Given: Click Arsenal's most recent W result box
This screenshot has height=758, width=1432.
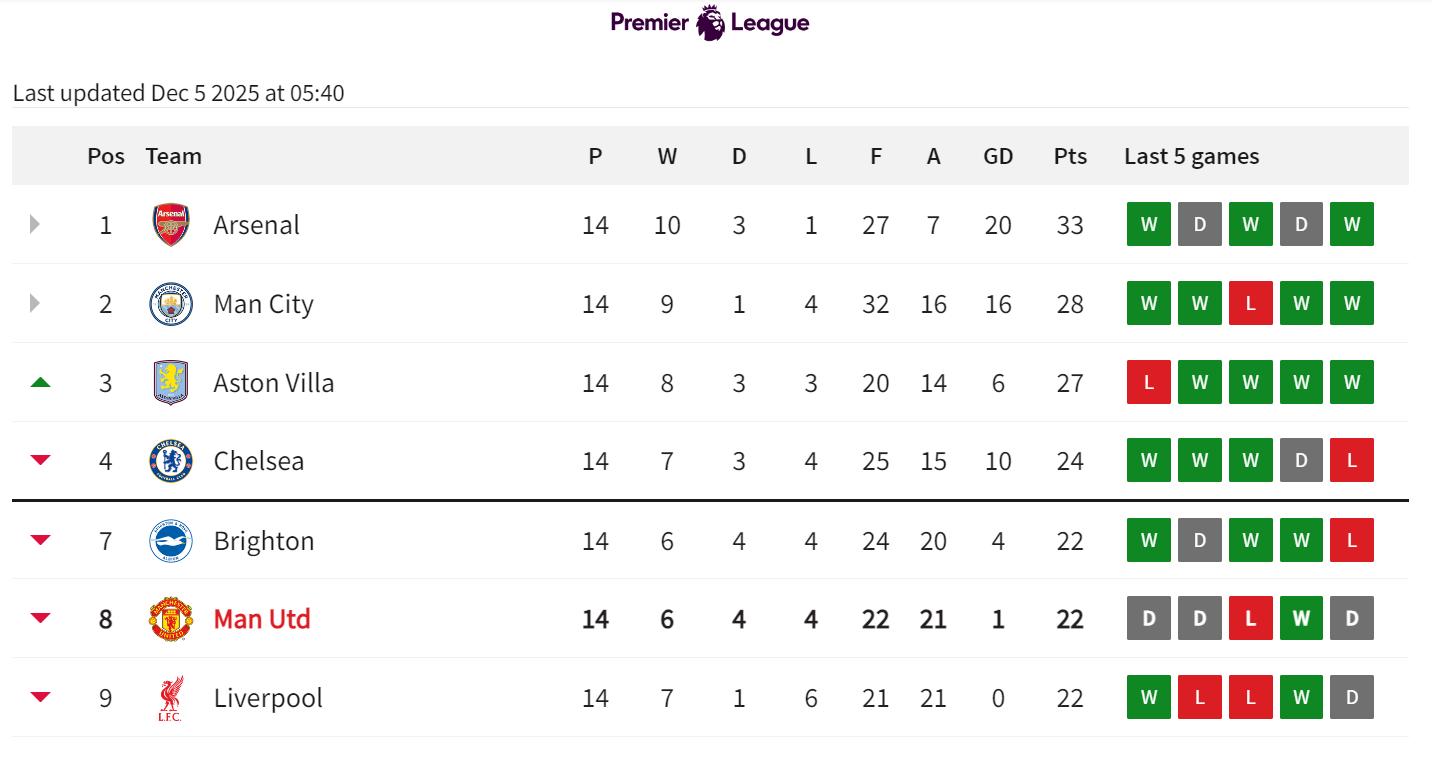Looking at the screenshot, I should [1352, 224].
